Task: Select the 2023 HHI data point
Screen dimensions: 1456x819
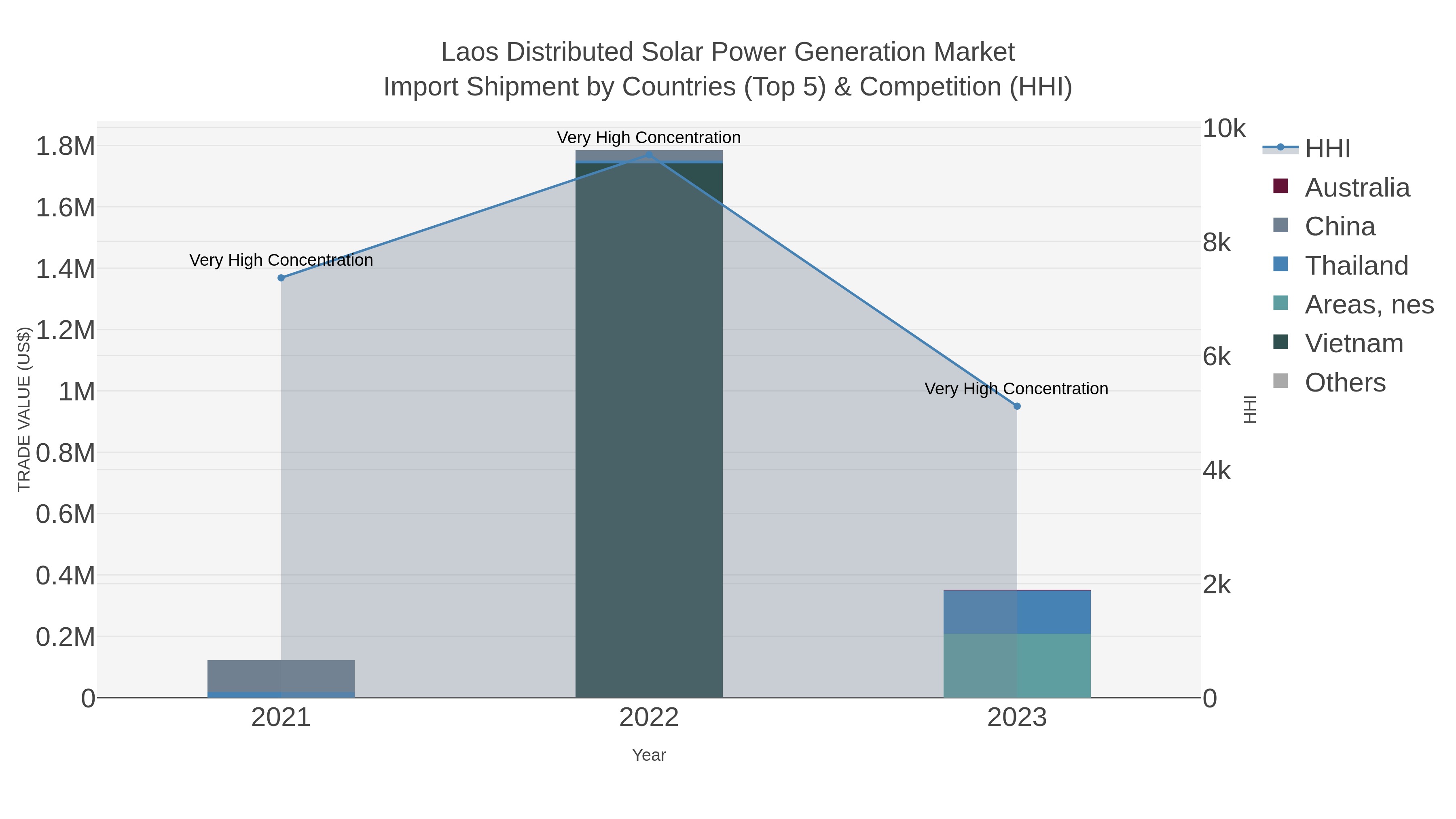Action: 1017,406
